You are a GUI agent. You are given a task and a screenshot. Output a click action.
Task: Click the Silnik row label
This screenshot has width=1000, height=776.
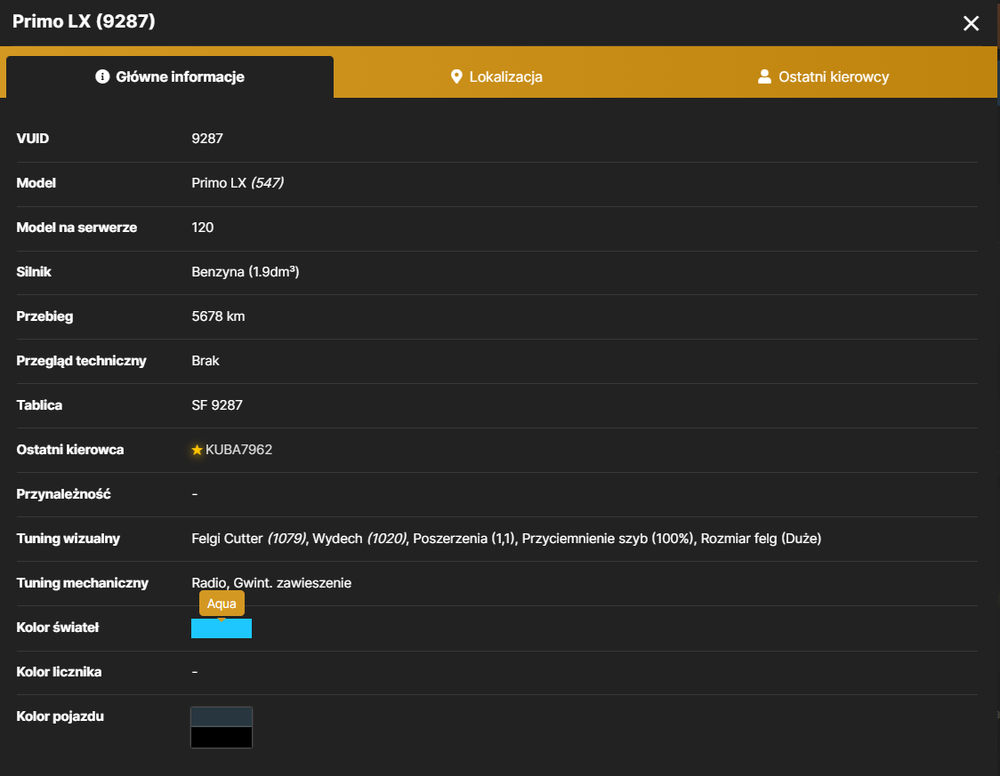[x=34, y=272]
